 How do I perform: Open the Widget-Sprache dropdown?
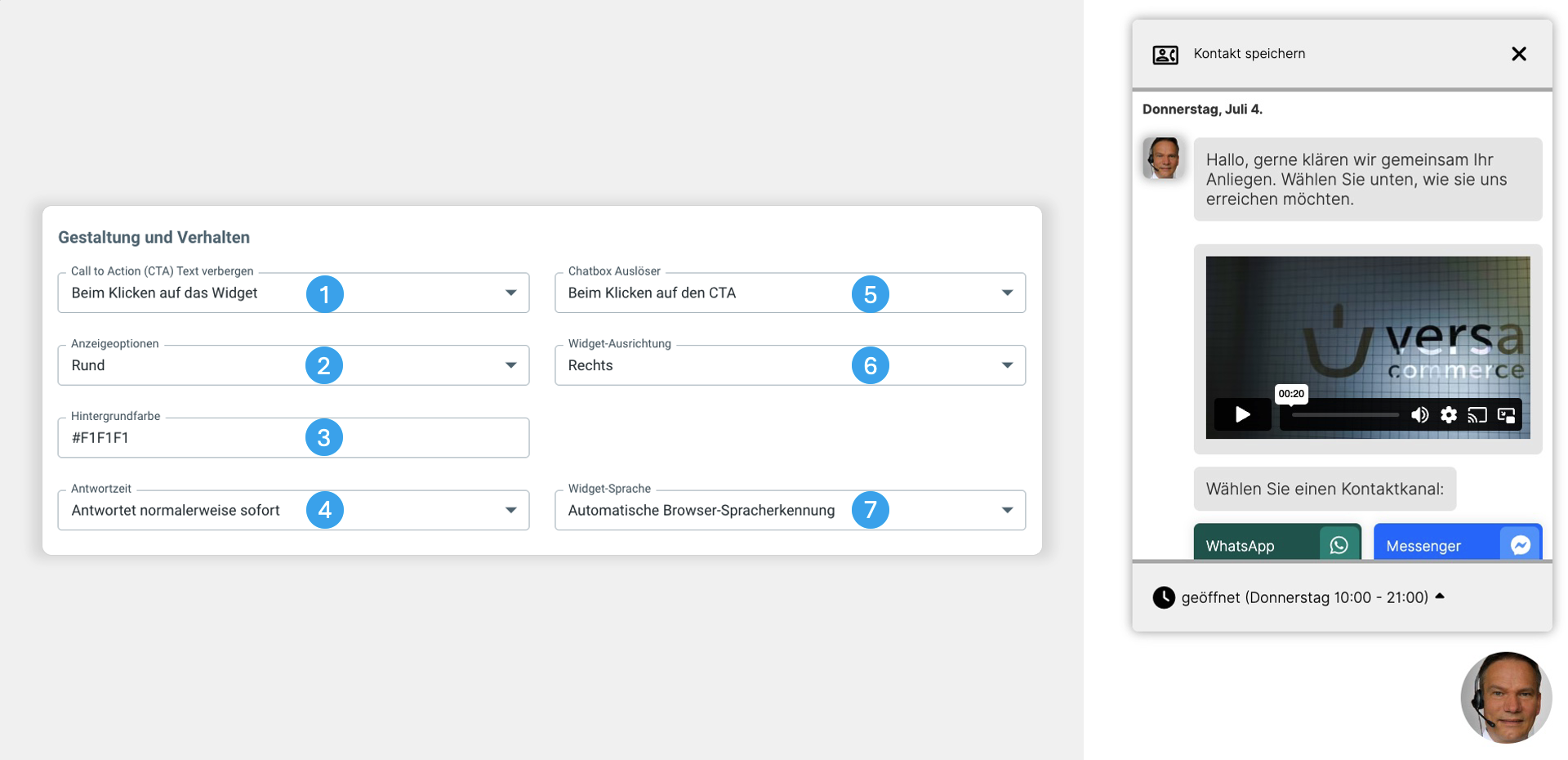coord(790,510)
